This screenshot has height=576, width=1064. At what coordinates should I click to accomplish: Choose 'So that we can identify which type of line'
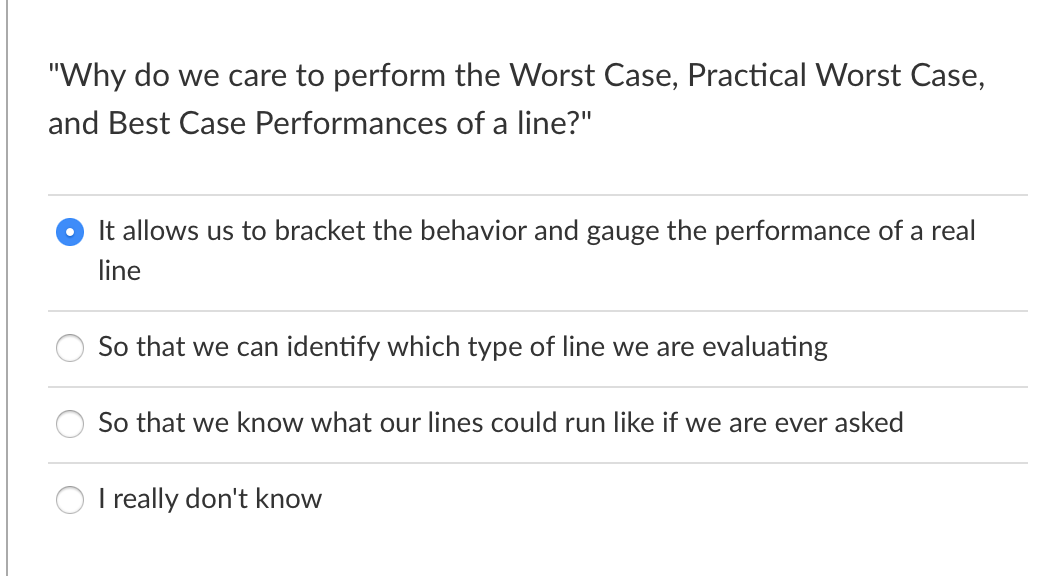point(462,347)
